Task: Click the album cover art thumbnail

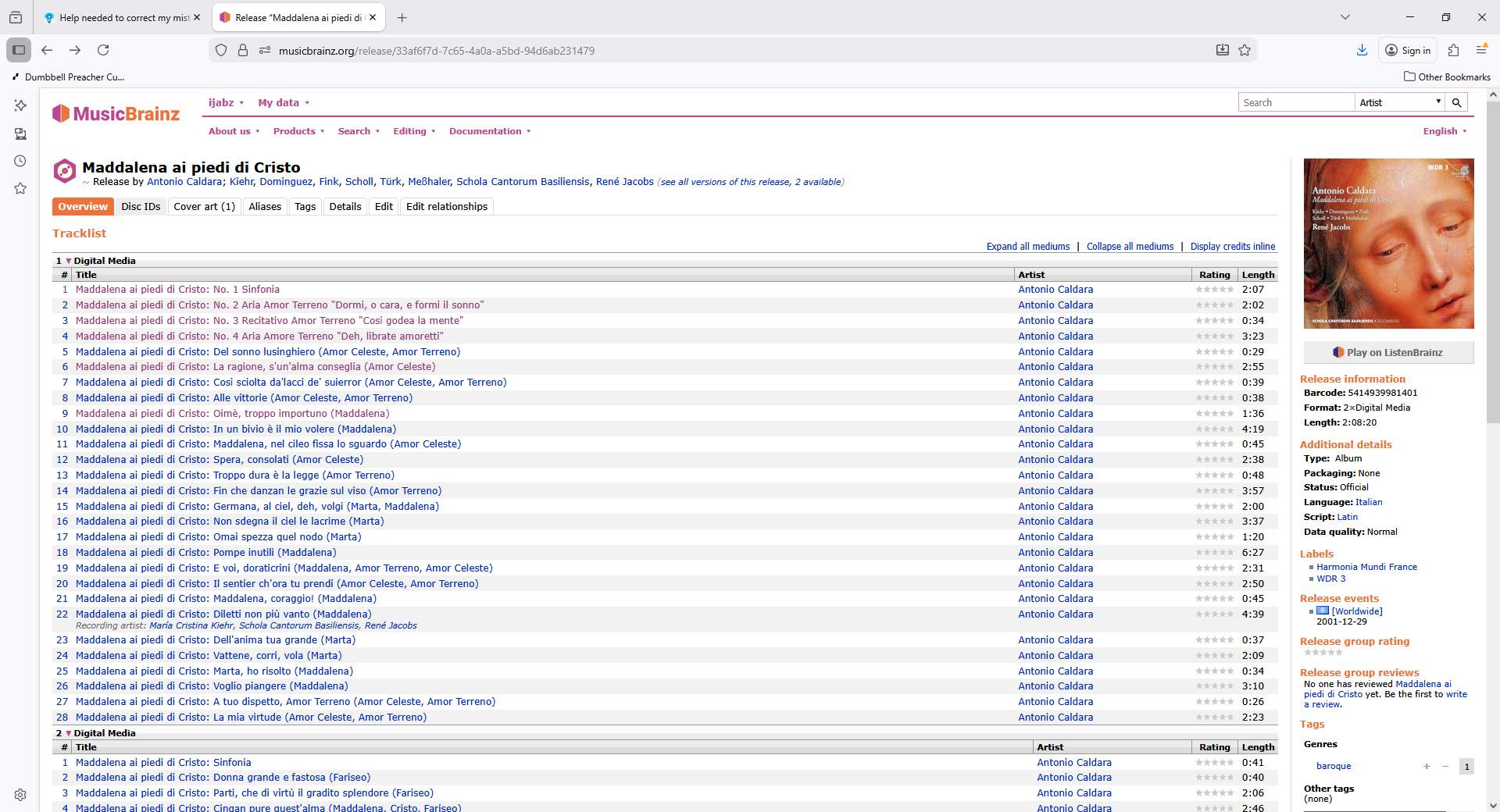Action: click(1388, 244)
